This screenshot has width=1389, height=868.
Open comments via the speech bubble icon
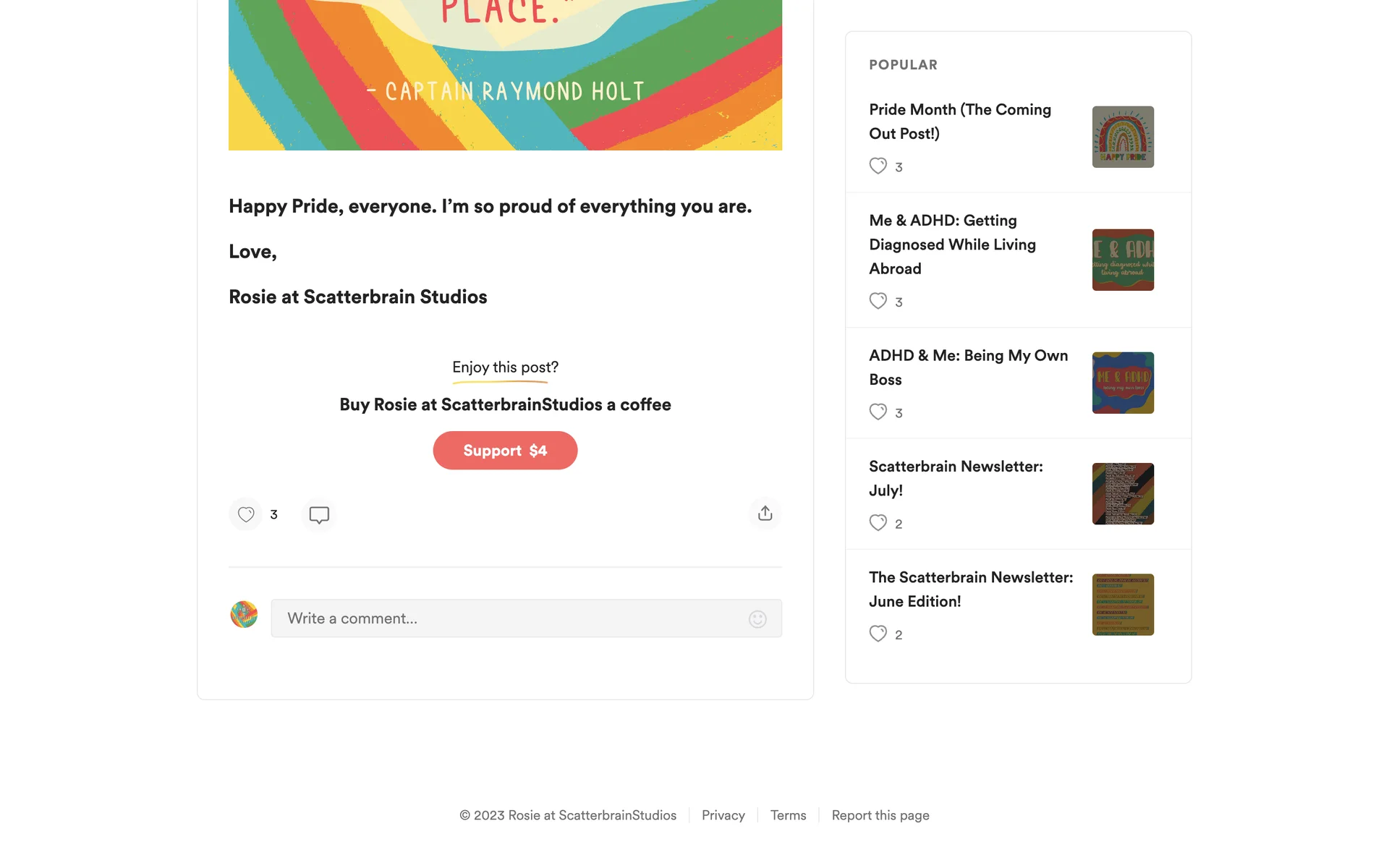[319, 514]
